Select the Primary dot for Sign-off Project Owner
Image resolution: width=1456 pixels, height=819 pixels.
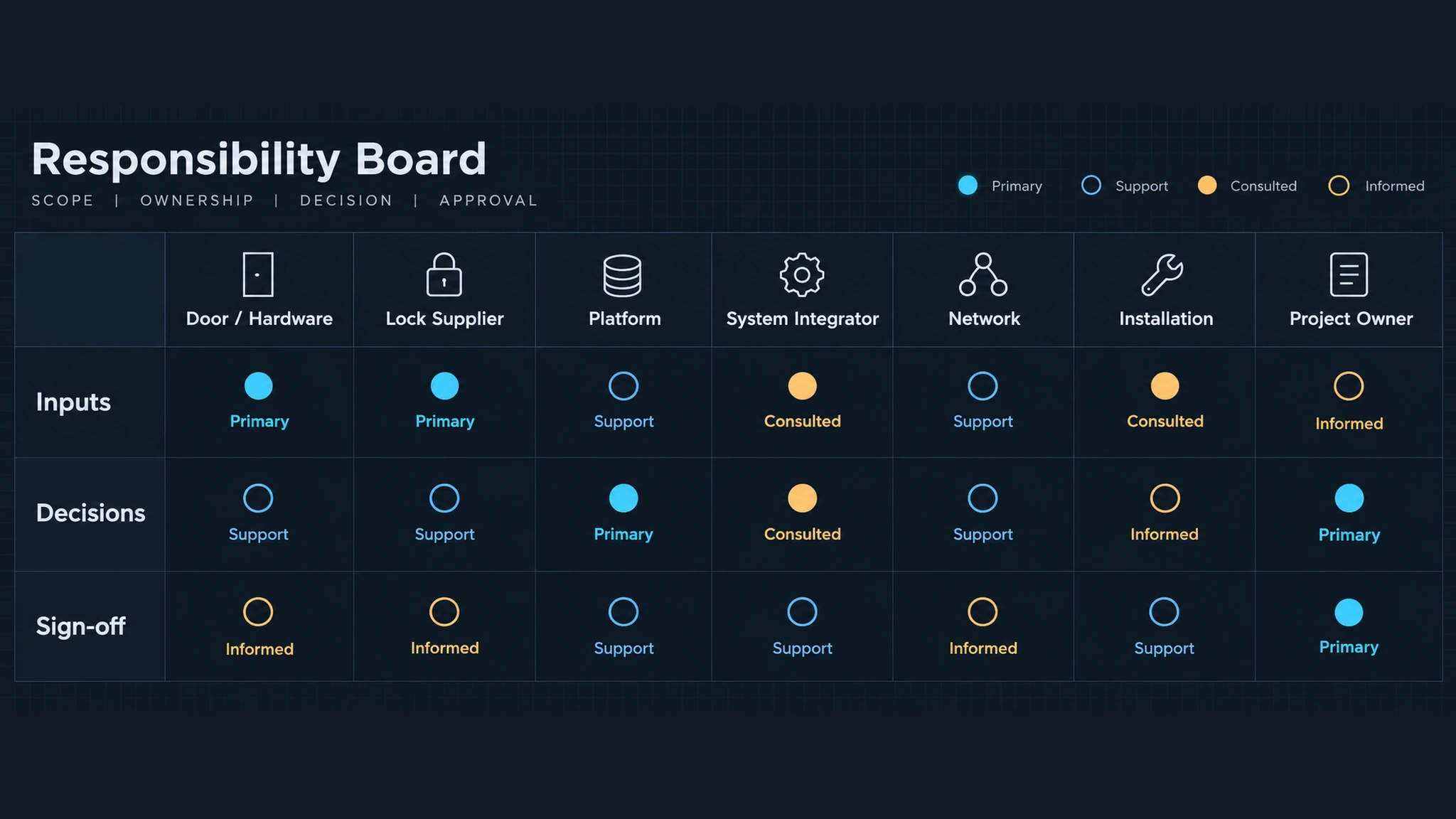point(1349,613)
